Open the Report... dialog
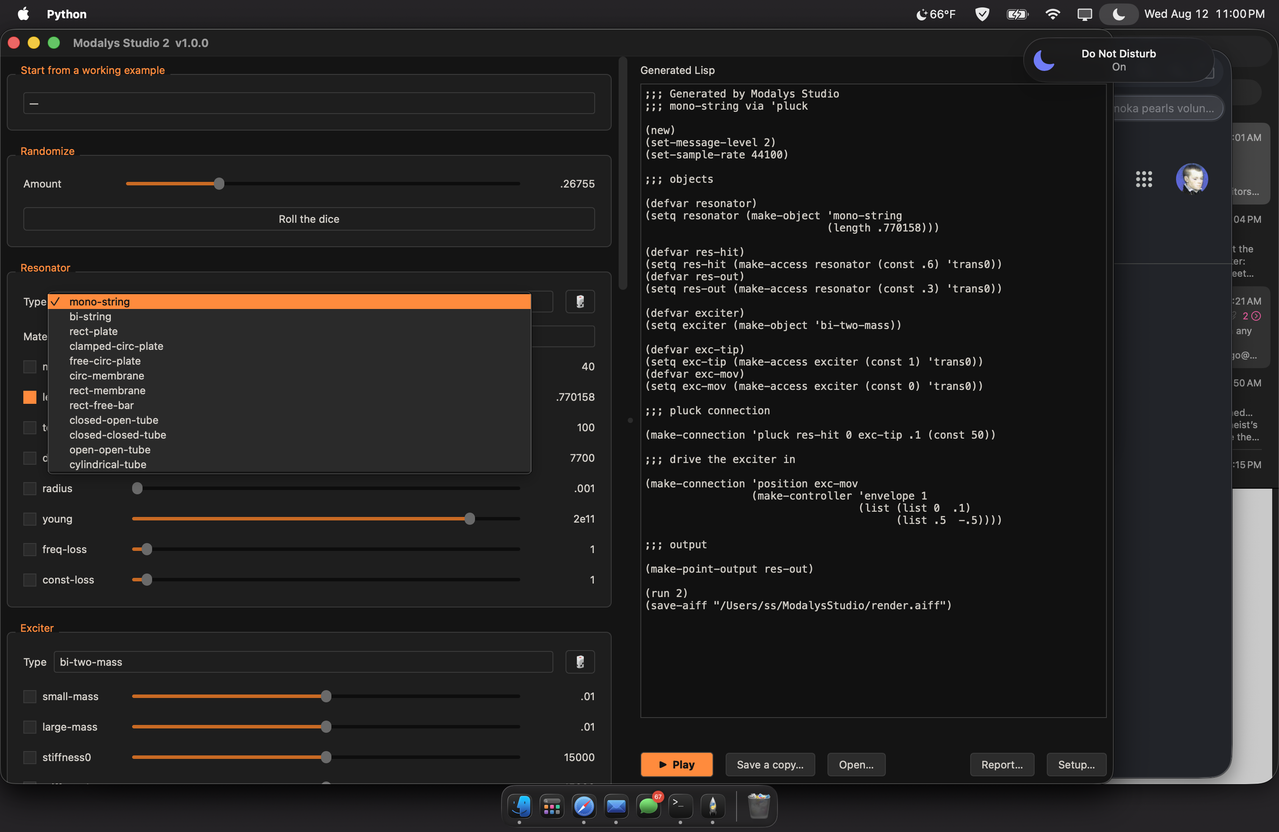This screenshot has width=1279, height=832. [1002, 765]
